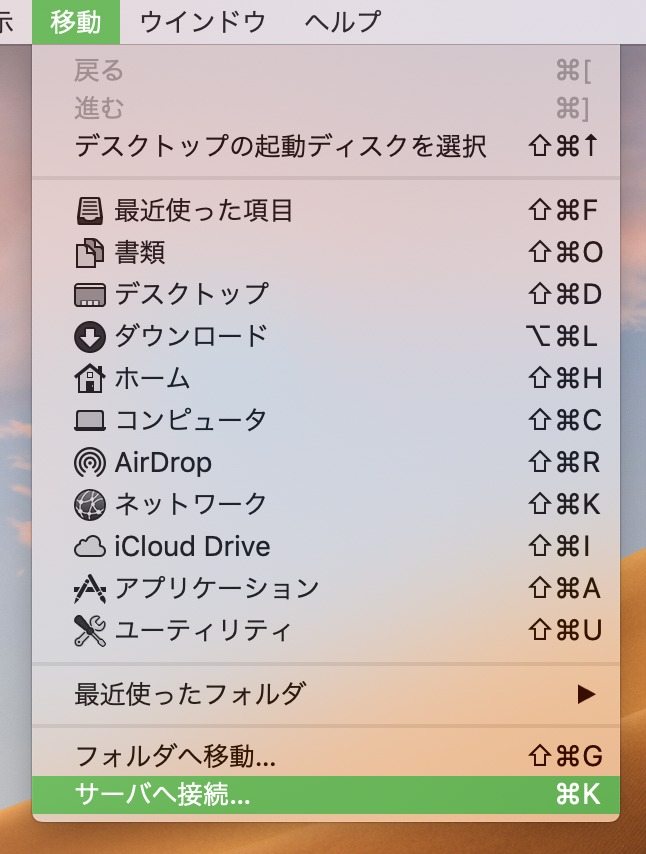
Task: Select フォルダへ移動... menu entry
Action: 175,754
